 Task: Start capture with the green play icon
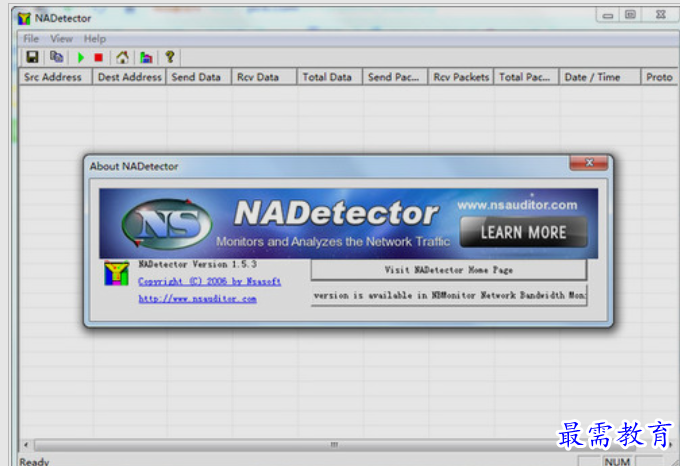click(x=81, y=57)
